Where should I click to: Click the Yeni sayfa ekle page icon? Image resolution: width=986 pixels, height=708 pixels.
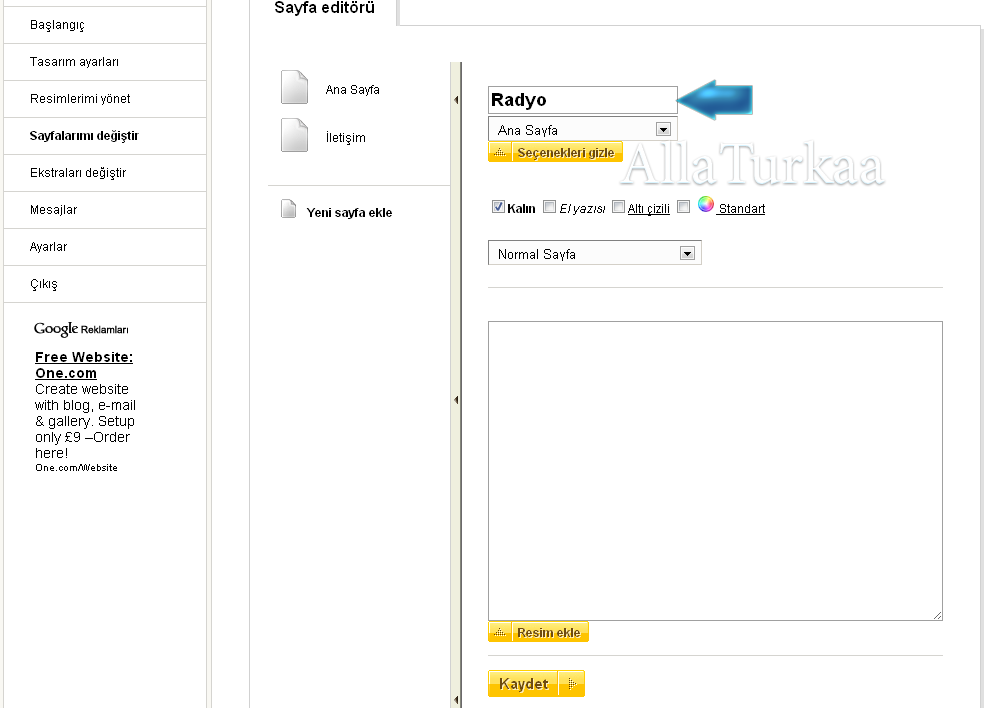pos(289,210)
